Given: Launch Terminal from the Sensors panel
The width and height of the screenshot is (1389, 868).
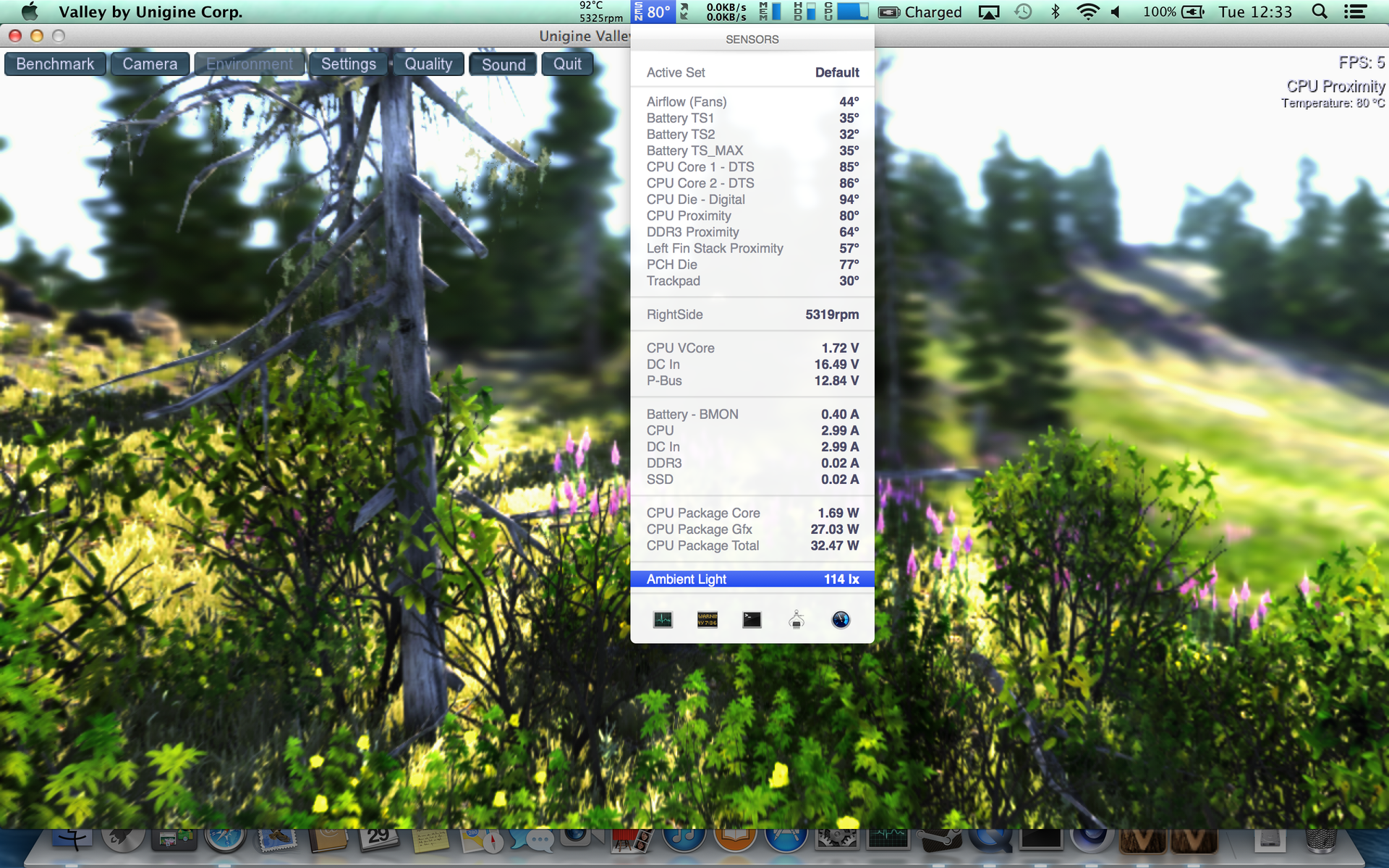Looking at the screenshot, I should tap(752, 619).
